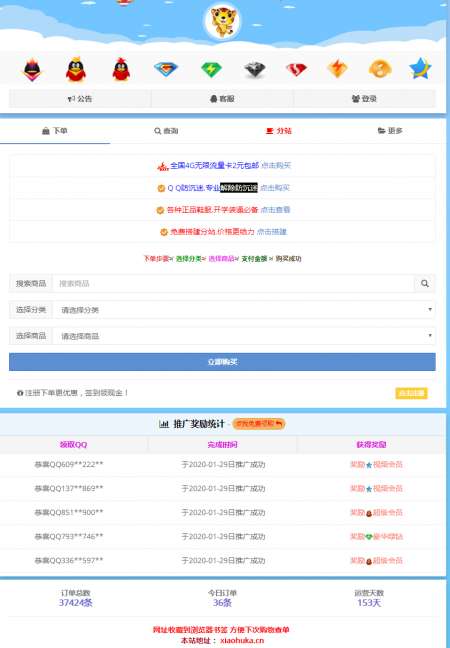This screenshot has width=450, height=648.
Task: Open the 更多 tab
Action: coord(390,131)
